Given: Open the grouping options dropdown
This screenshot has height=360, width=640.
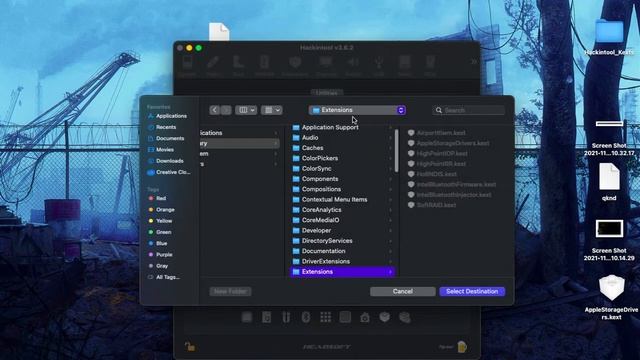Looking at the screenshot, I should (x=271, y=110).
